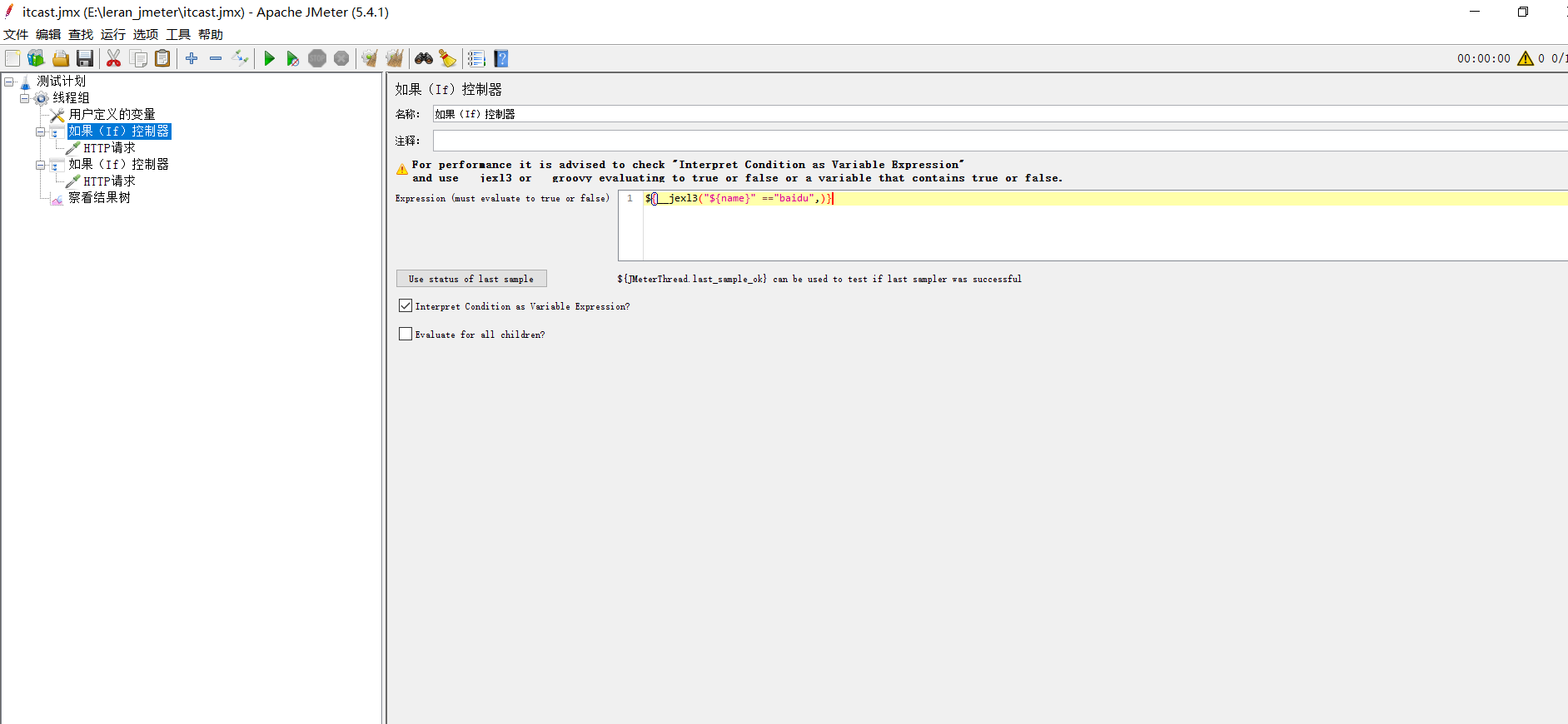
Task: Click the JMeterThread.last_sample_ok hint text
Action: pyautogui.click(x=819, y=279)
